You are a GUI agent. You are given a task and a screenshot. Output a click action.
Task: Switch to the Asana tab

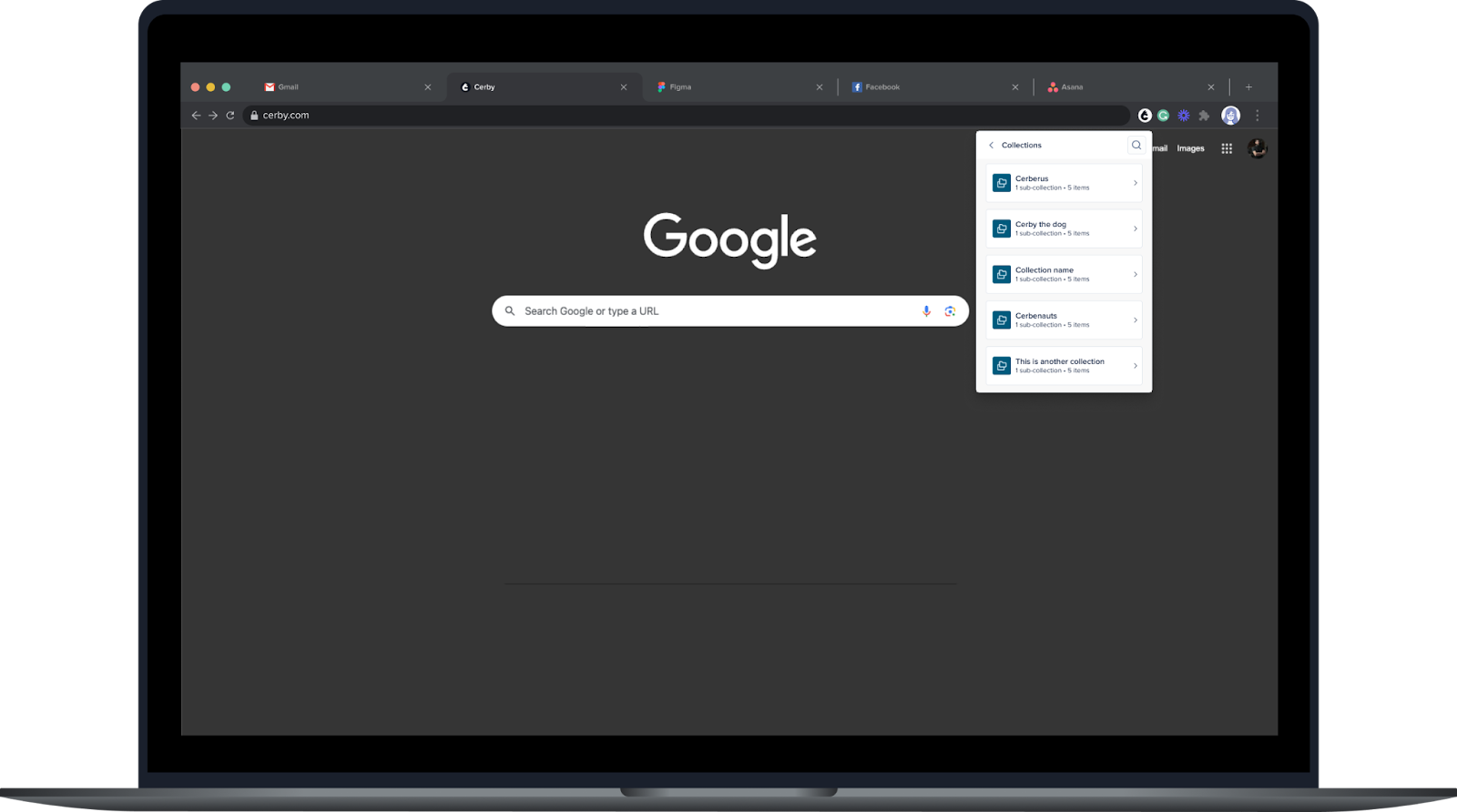click(1131, 87)
